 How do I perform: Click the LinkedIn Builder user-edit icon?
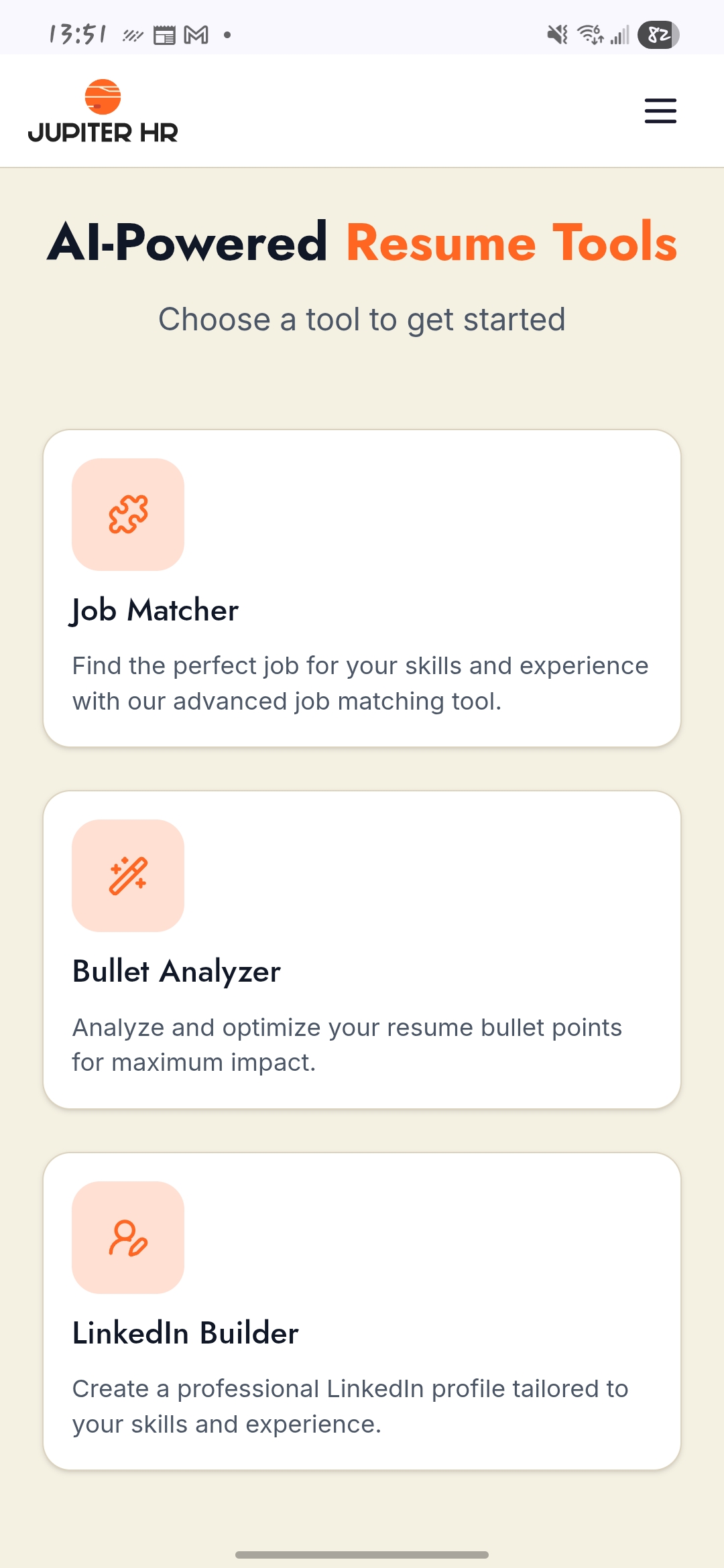coord(128,1238)
